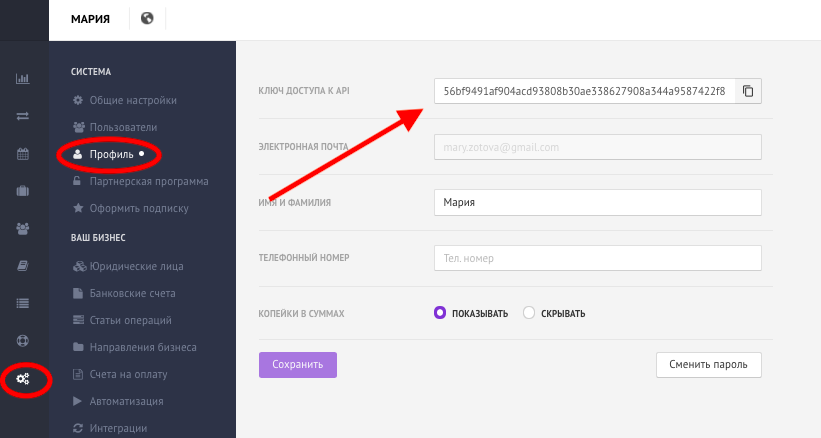
Task: Open the transfers arrows sidebar icon
Action: coord(23,116)
